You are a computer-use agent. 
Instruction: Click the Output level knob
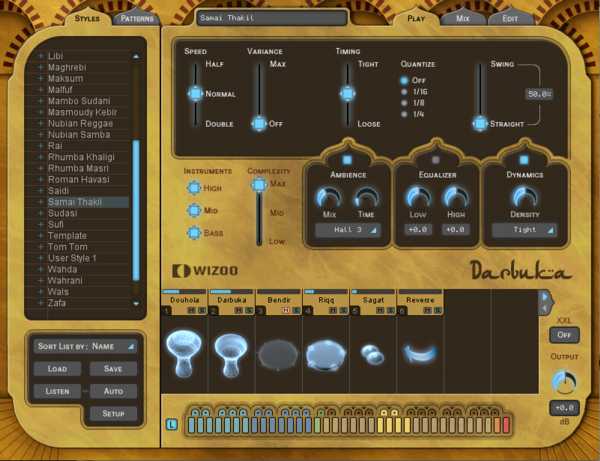[x=563, y=381]
